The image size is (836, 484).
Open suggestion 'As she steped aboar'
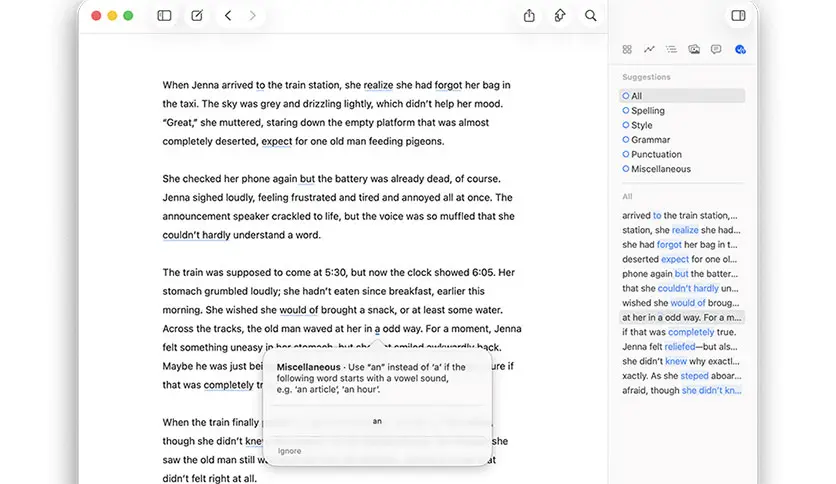coord(681,376)
